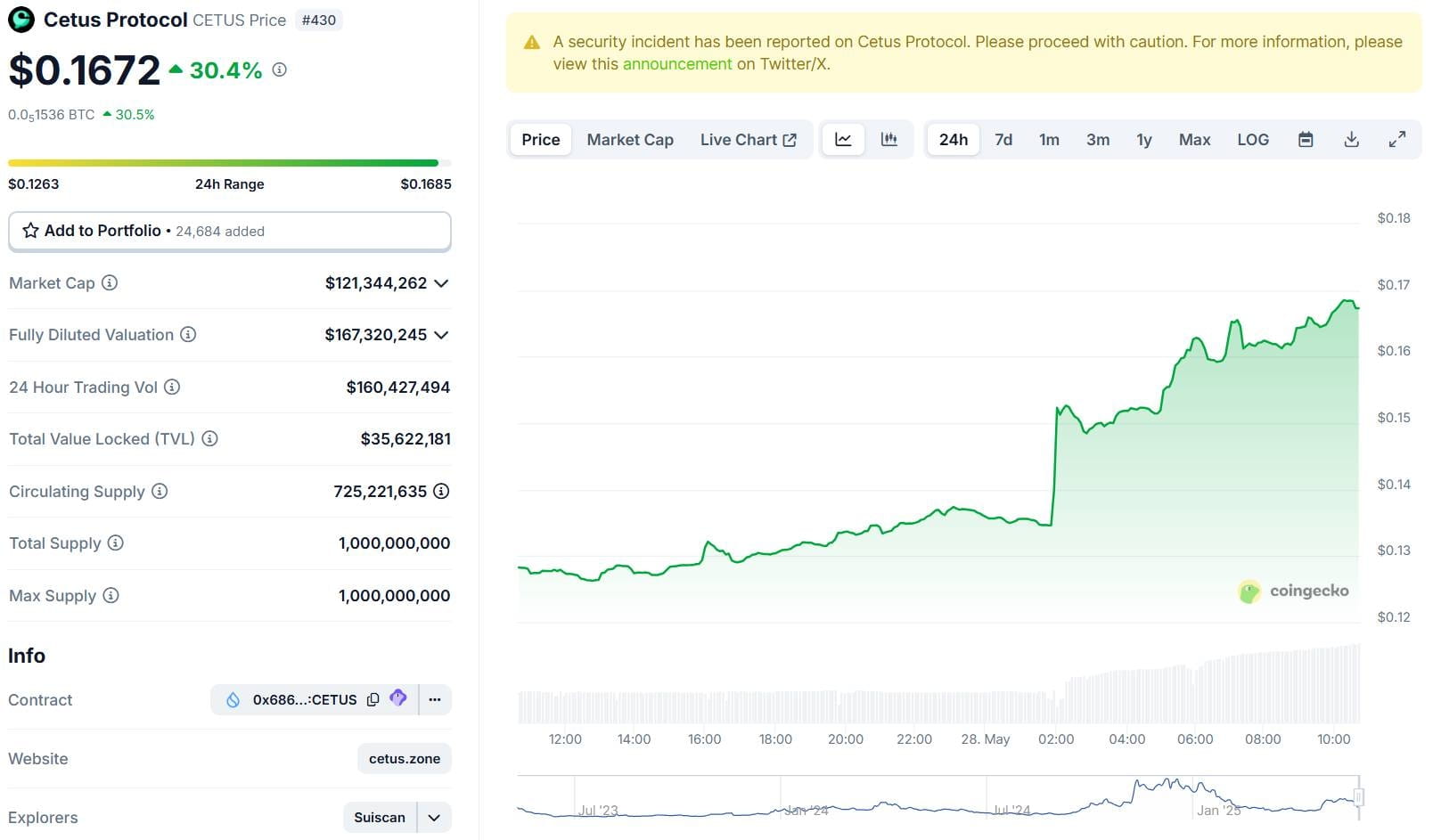
Task: Expand chart to fullscreen
Action: pyautogui.click(x=1397, y=140)
